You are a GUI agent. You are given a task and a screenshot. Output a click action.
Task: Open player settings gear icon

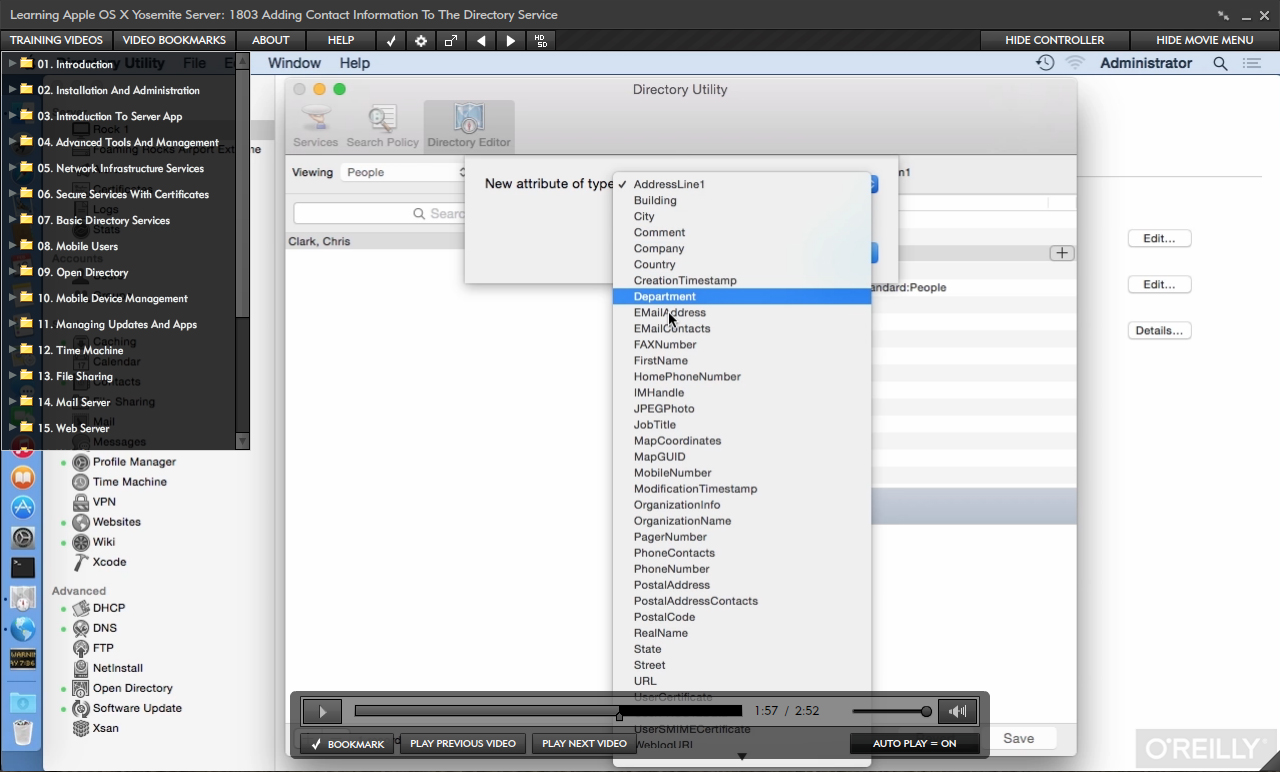point(421,40)
